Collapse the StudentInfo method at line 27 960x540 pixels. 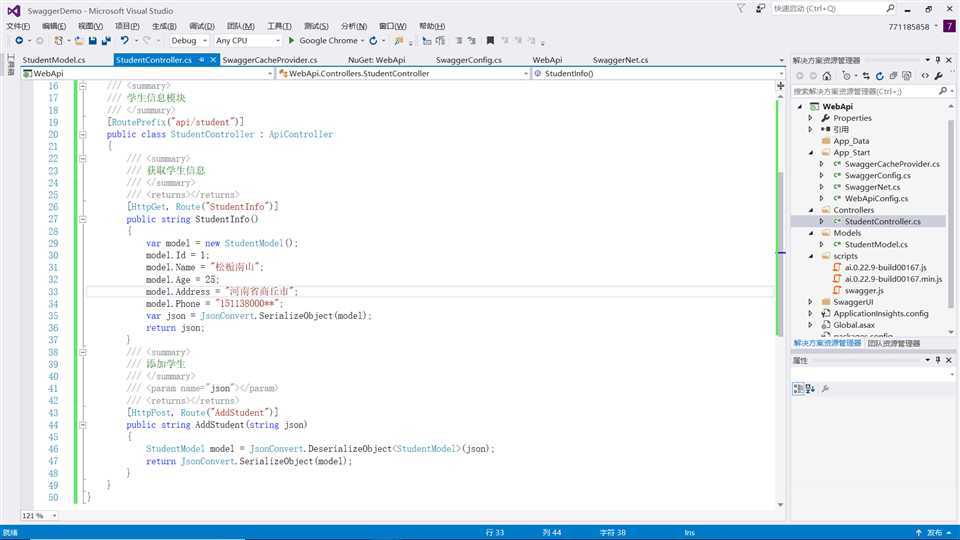pyautogui.click(x=83, y=219)
